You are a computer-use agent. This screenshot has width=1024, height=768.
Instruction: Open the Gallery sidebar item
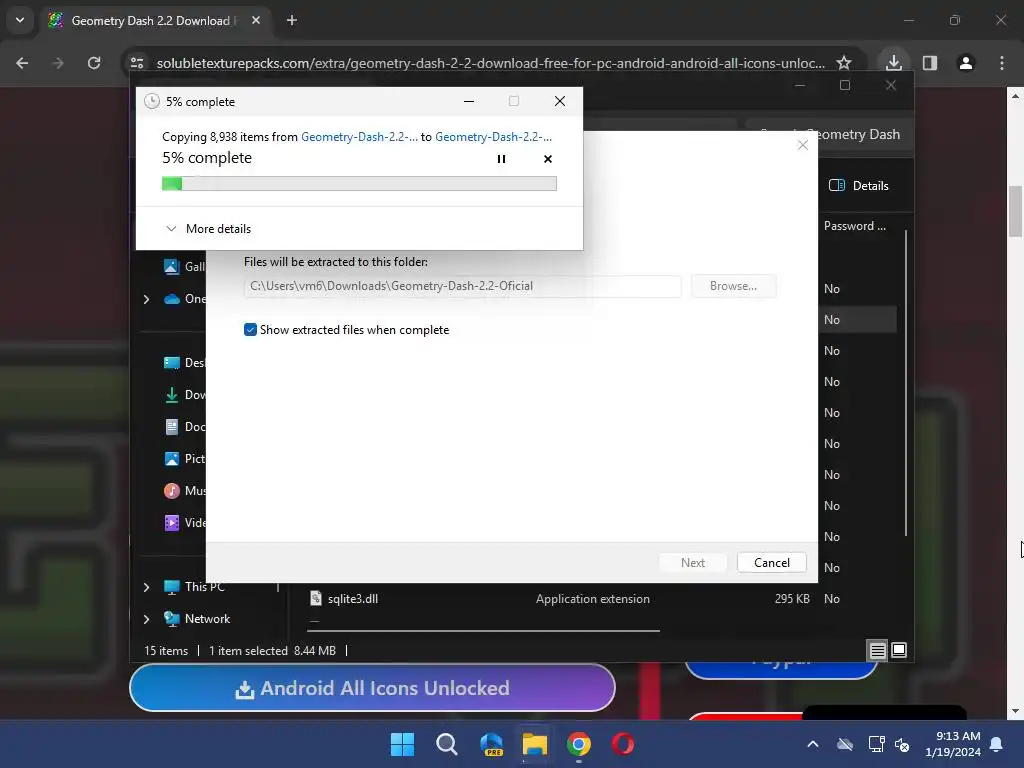point(184,266)
